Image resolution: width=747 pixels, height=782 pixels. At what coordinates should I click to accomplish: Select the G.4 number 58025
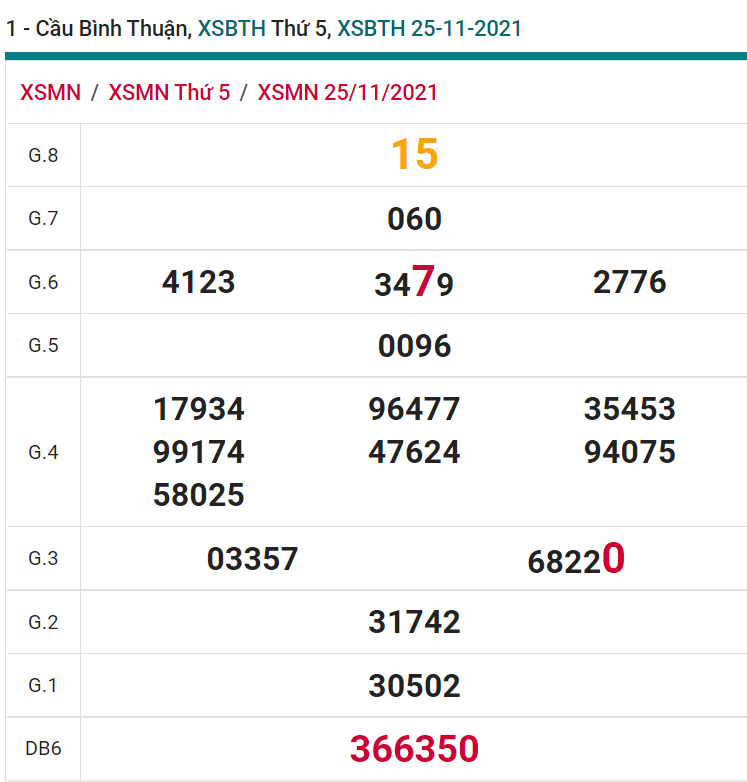(198, 495)
